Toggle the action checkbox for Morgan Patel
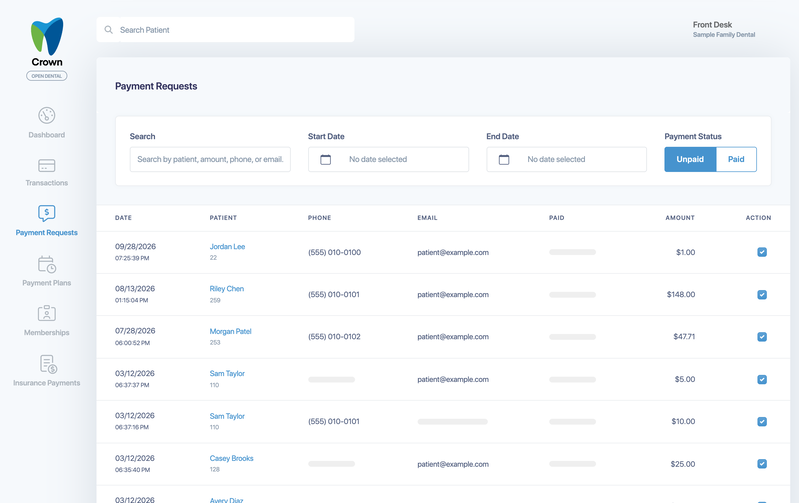The height and width of the screenshot is (503, 799). [x=762, y=337]
